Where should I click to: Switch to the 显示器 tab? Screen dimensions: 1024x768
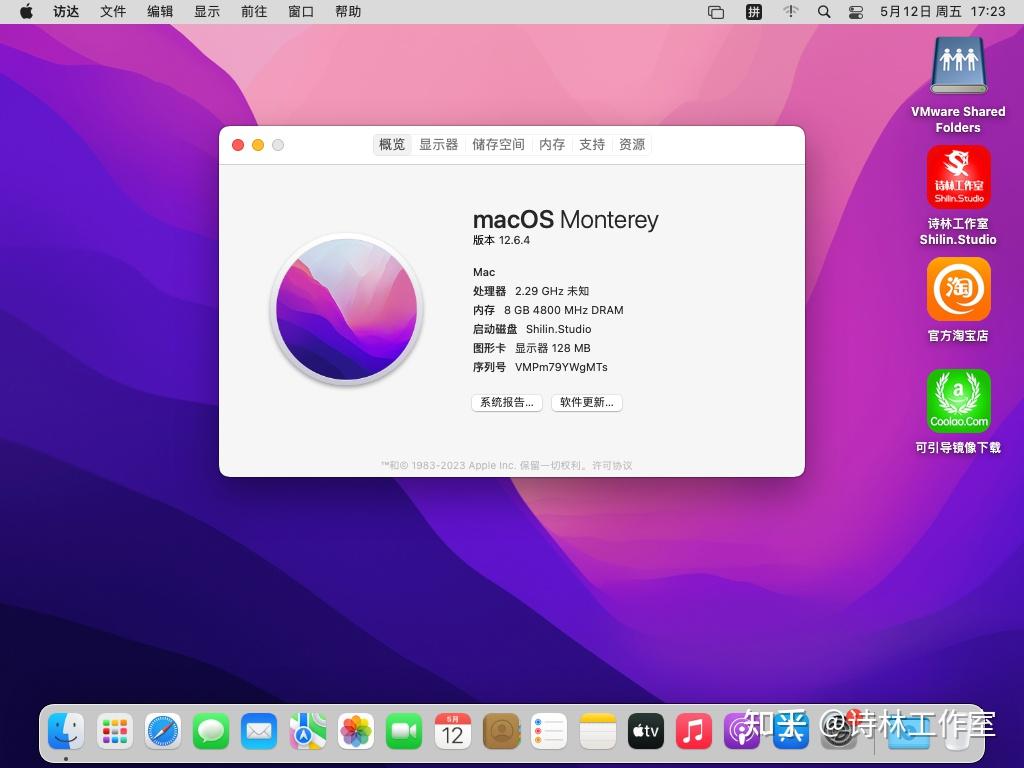coord(438,144)
